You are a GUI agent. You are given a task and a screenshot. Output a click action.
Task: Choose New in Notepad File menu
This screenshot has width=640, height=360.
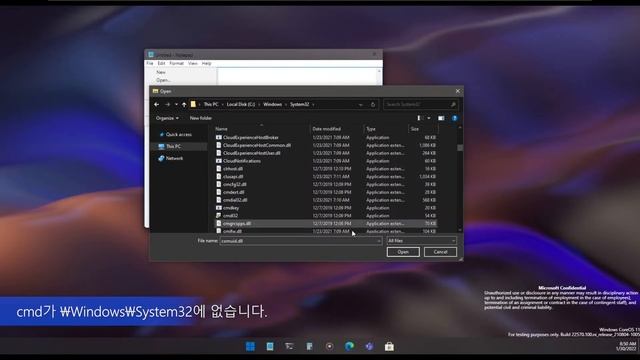tap(161, 72)
